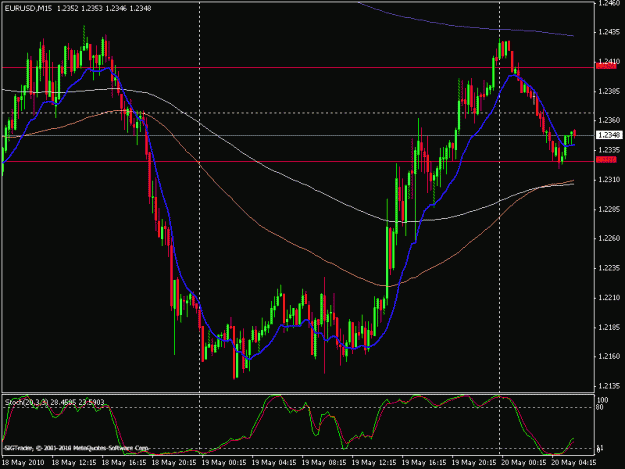Click the 1.2435 price axis label
This screenshot has height=469, width=625.
tap(609, 32)
